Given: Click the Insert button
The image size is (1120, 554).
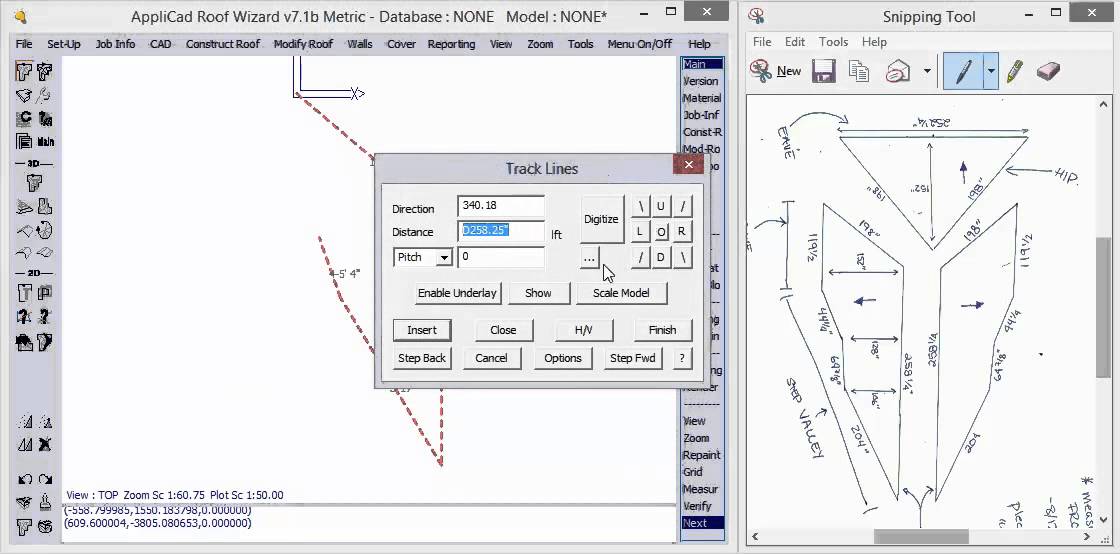Looking at the screenshot, I should point(422,331).
